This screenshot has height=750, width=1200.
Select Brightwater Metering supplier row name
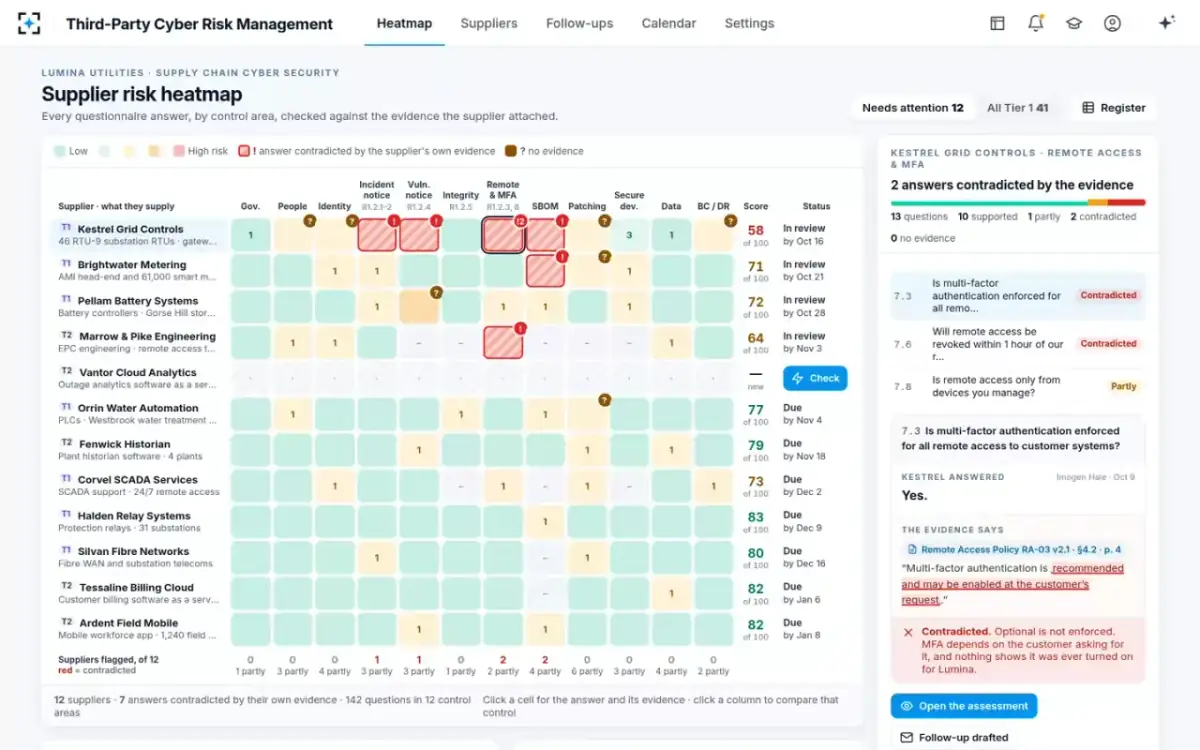pos(132,265)
